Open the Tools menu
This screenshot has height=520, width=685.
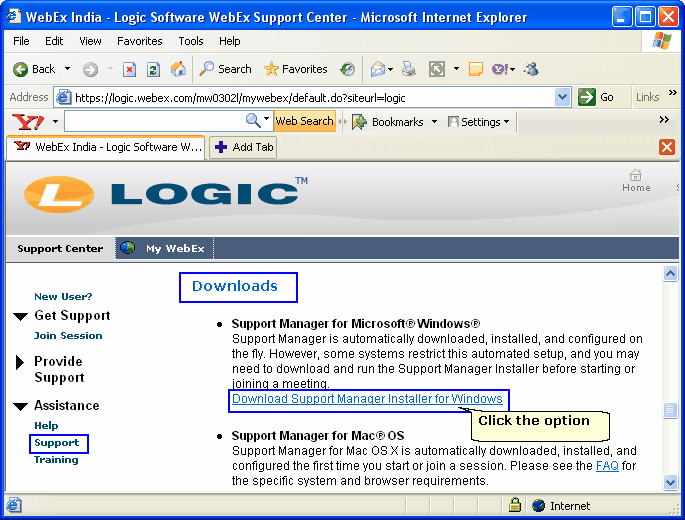tap(190, 41)
